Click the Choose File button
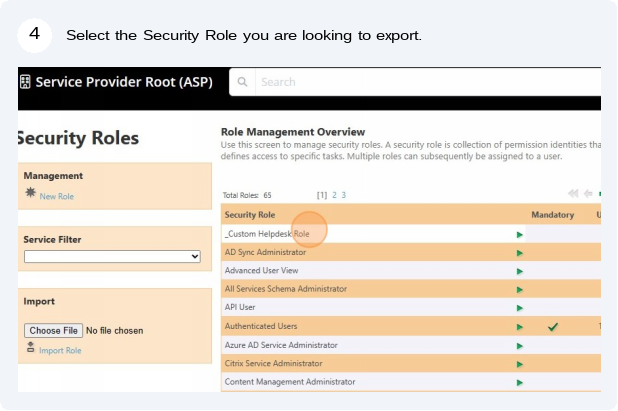This screenshot has height=411, width=618. tap(54, 331)
